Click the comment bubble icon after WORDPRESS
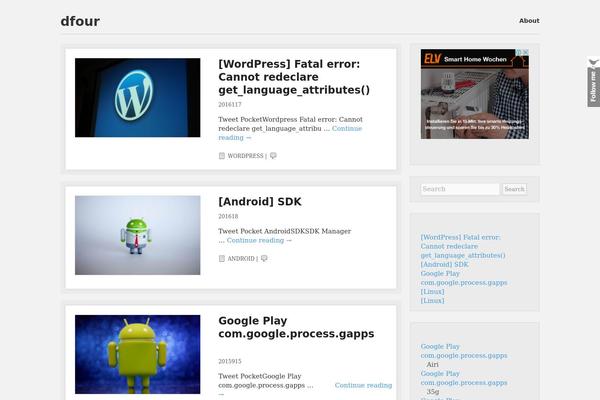 [273, 156]
